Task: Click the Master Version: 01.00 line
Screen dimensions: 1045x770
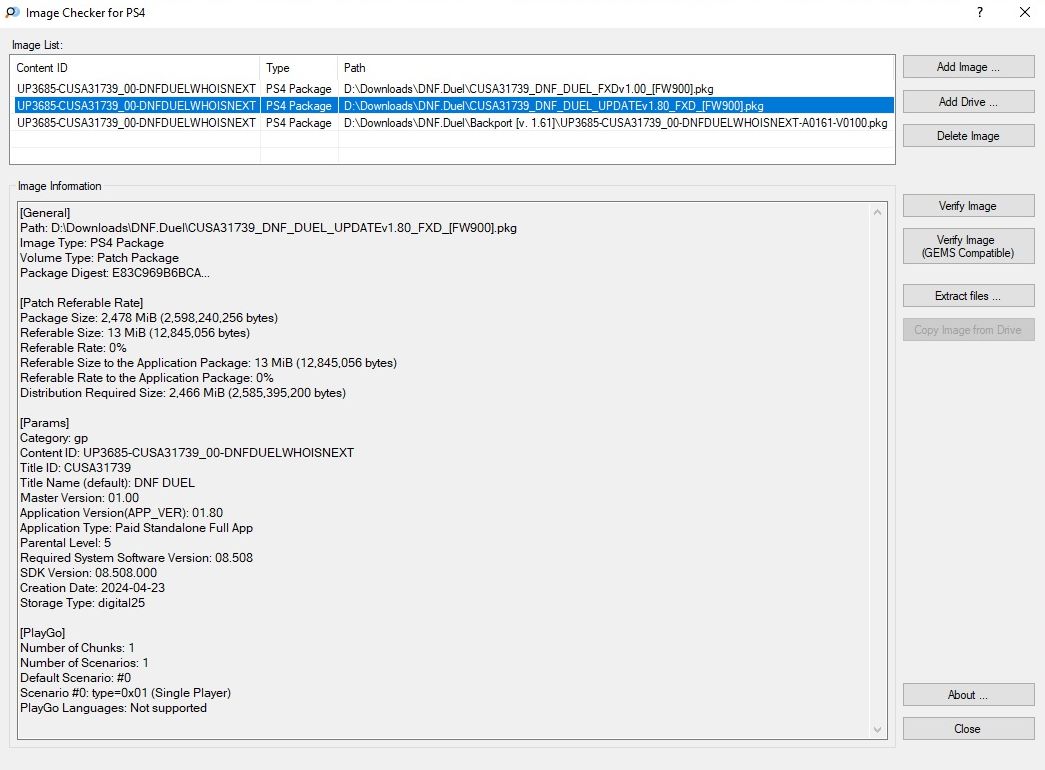Action: (x=79, y=498)
